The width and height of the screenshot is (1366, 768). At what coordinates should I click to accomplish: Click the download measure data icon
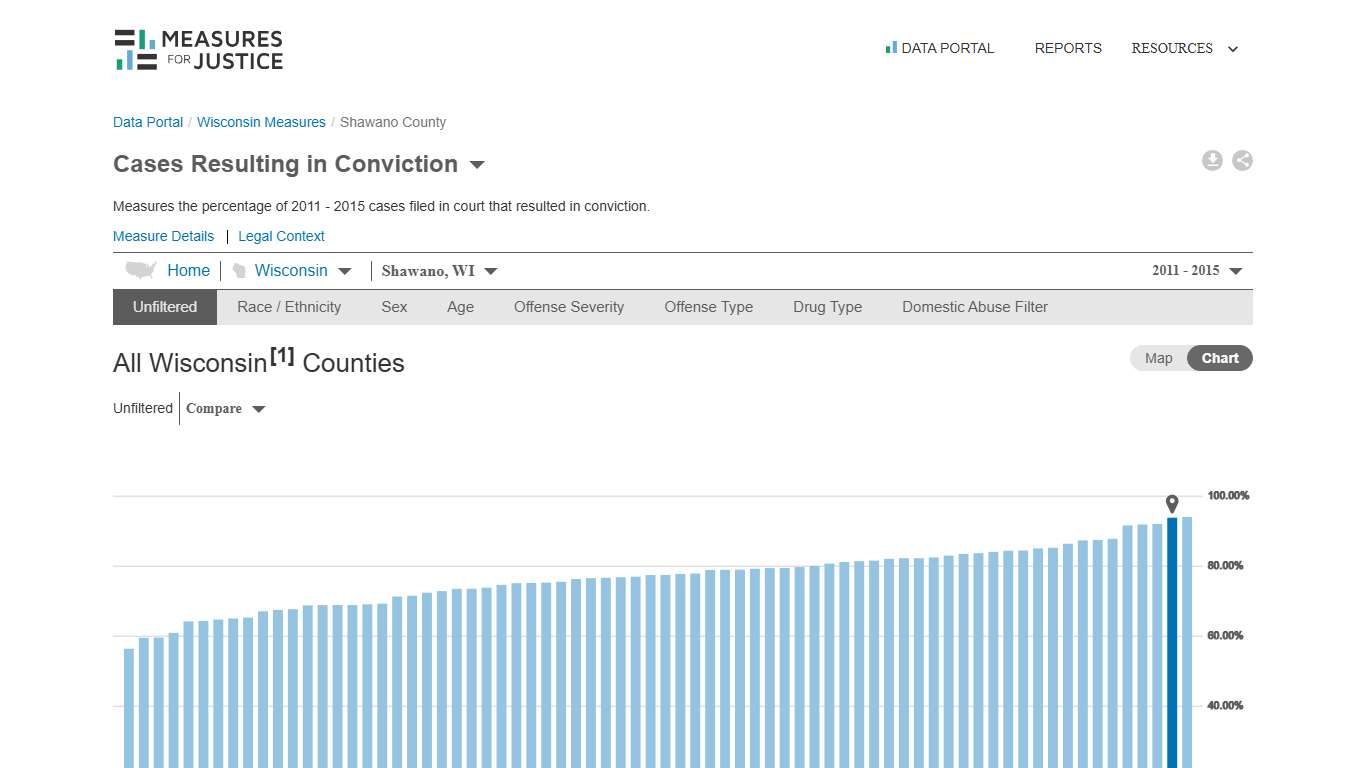tap(1212, 160)
